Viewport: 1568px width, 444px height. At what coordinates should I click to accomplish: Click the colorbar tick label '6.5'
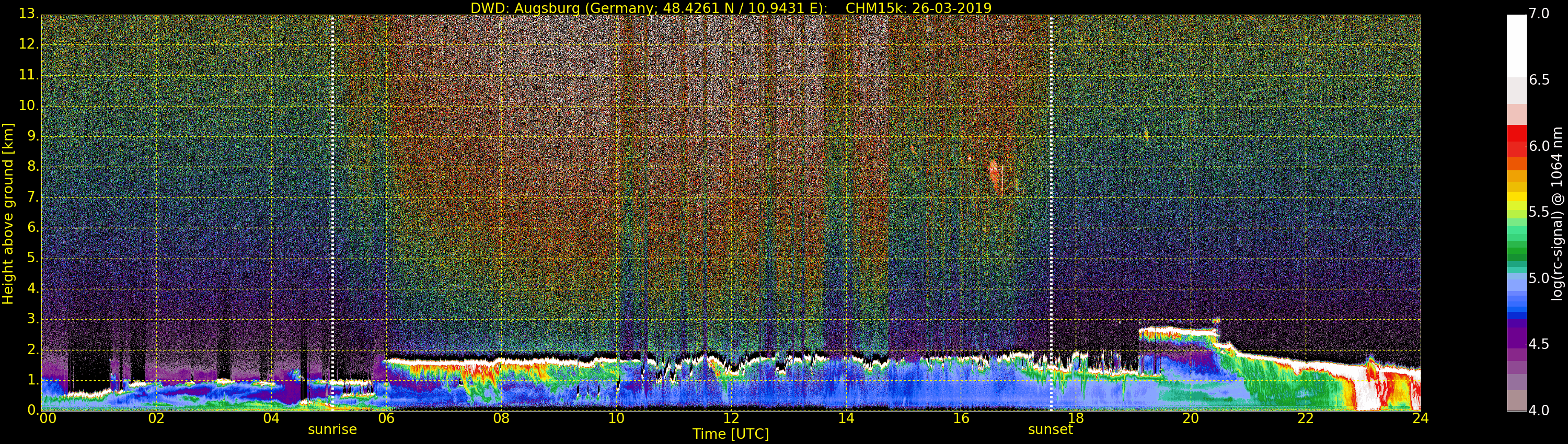tap(1539, 80)
